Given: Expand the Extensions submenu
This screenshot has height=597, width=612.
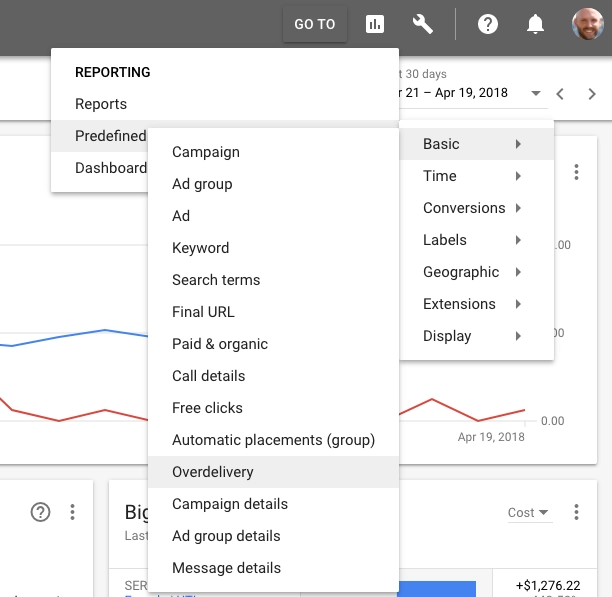Looking at the screenshot, I should [x=476, y=304].
